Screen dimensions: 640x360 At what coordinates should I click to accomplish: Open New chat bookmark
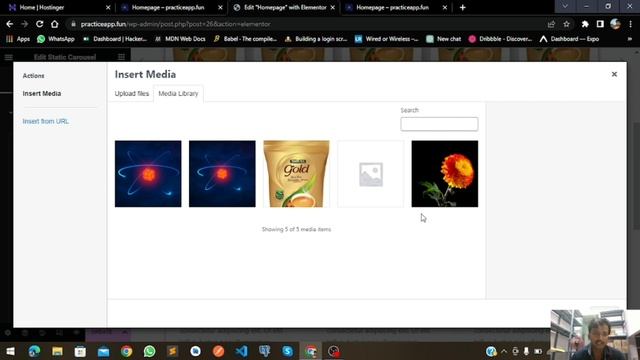pos(444,39)
